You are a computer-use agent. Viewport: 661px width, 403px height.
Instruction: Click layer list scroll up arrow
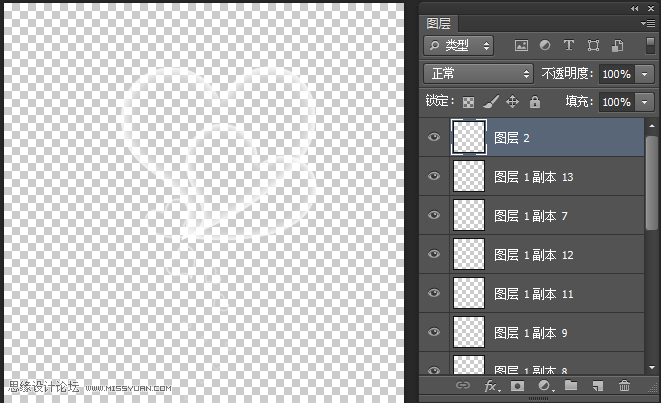pyautogui.click(x=652, y=126)
